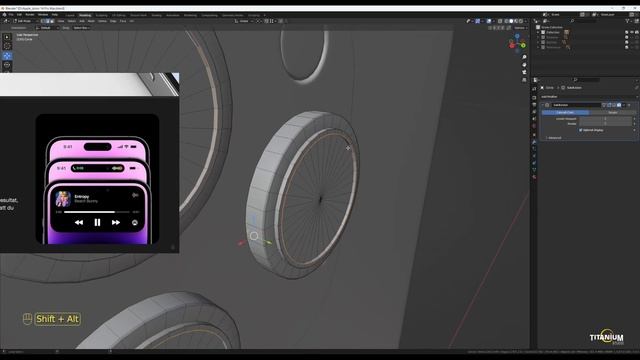Switch to rendered viewport shading

pos(521,21)
